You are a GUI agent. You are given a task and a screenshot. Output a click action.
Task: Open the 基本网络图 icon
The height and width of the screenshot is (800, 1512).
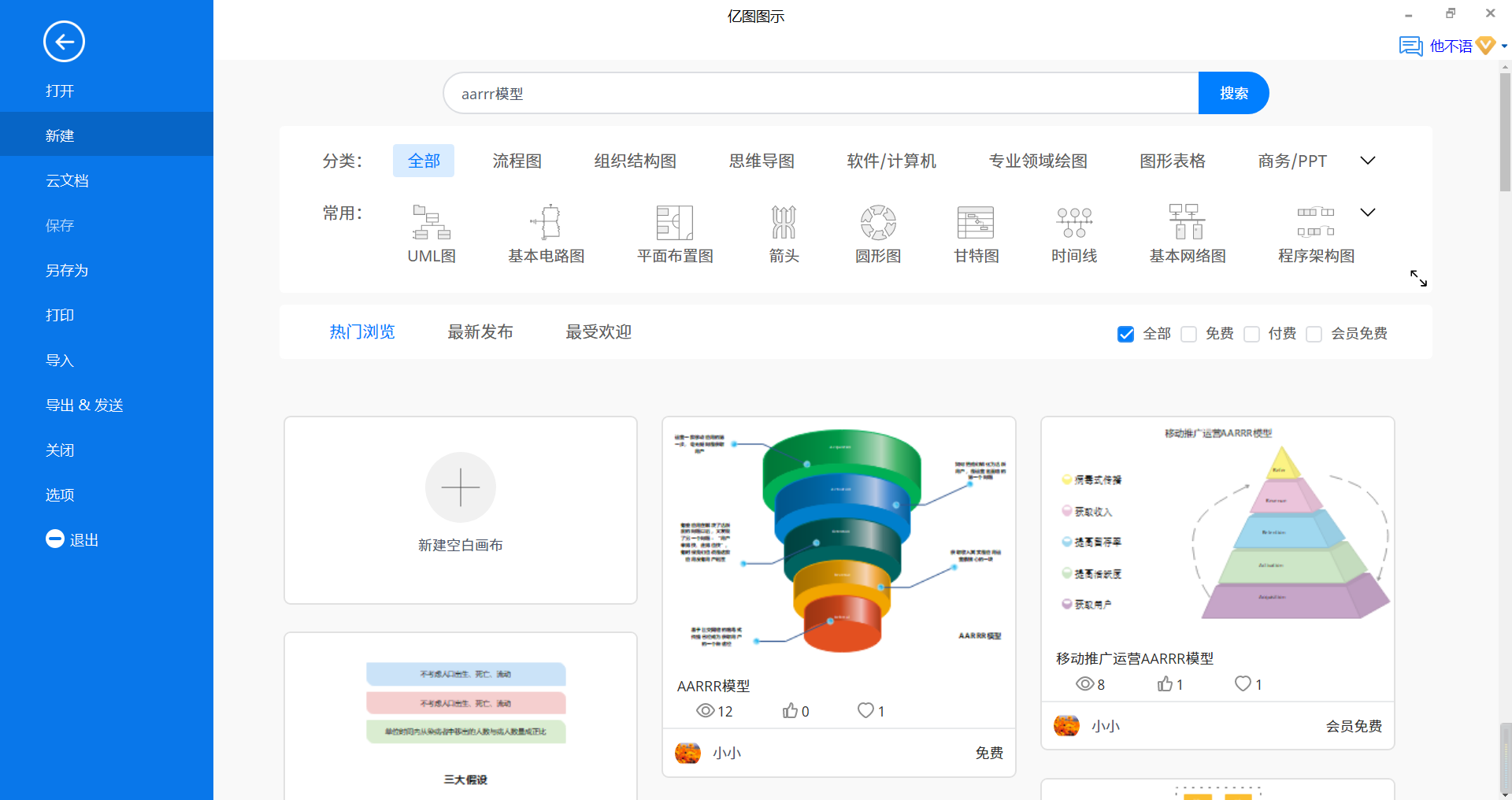[x=1187, y=222]
